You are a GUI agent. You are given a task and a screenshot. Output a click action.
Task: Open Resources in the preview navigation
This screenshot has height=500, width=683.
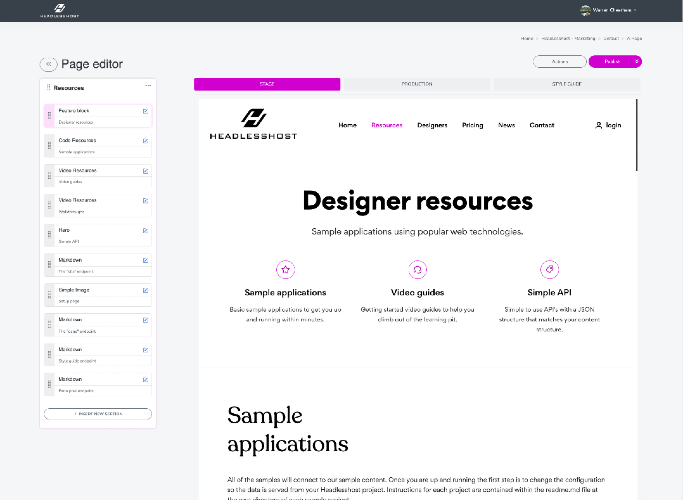click(x=387, y=125)
